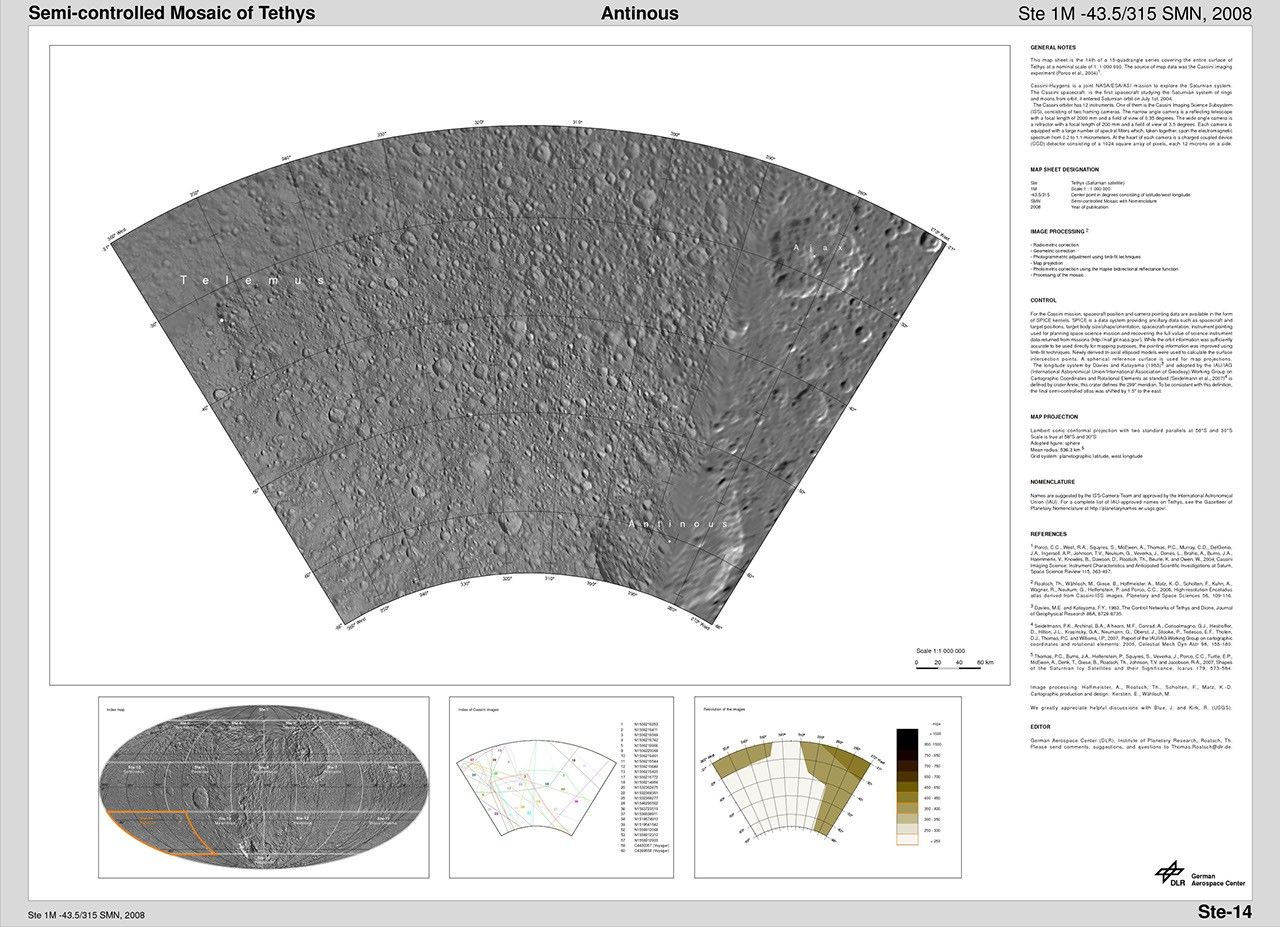Click the IMAGE PROCESSING heading

(1058, 231)
